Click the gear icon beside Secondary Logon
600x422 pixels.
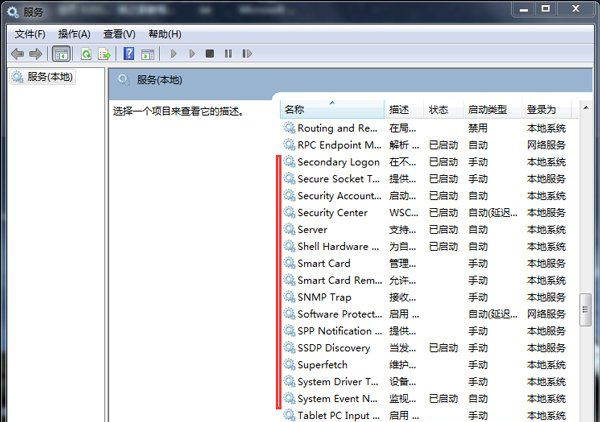[x=289, y=162]
